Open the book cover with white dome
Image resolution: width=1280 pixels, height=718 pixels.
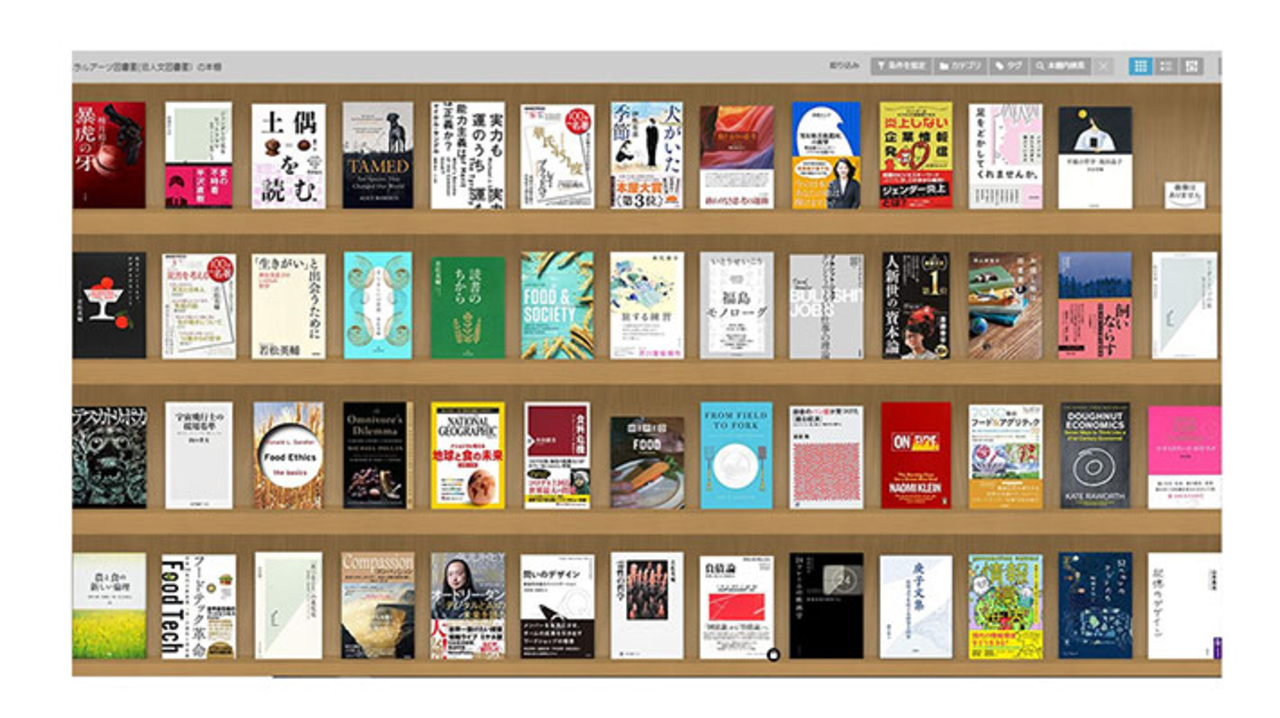(1095, 157)
